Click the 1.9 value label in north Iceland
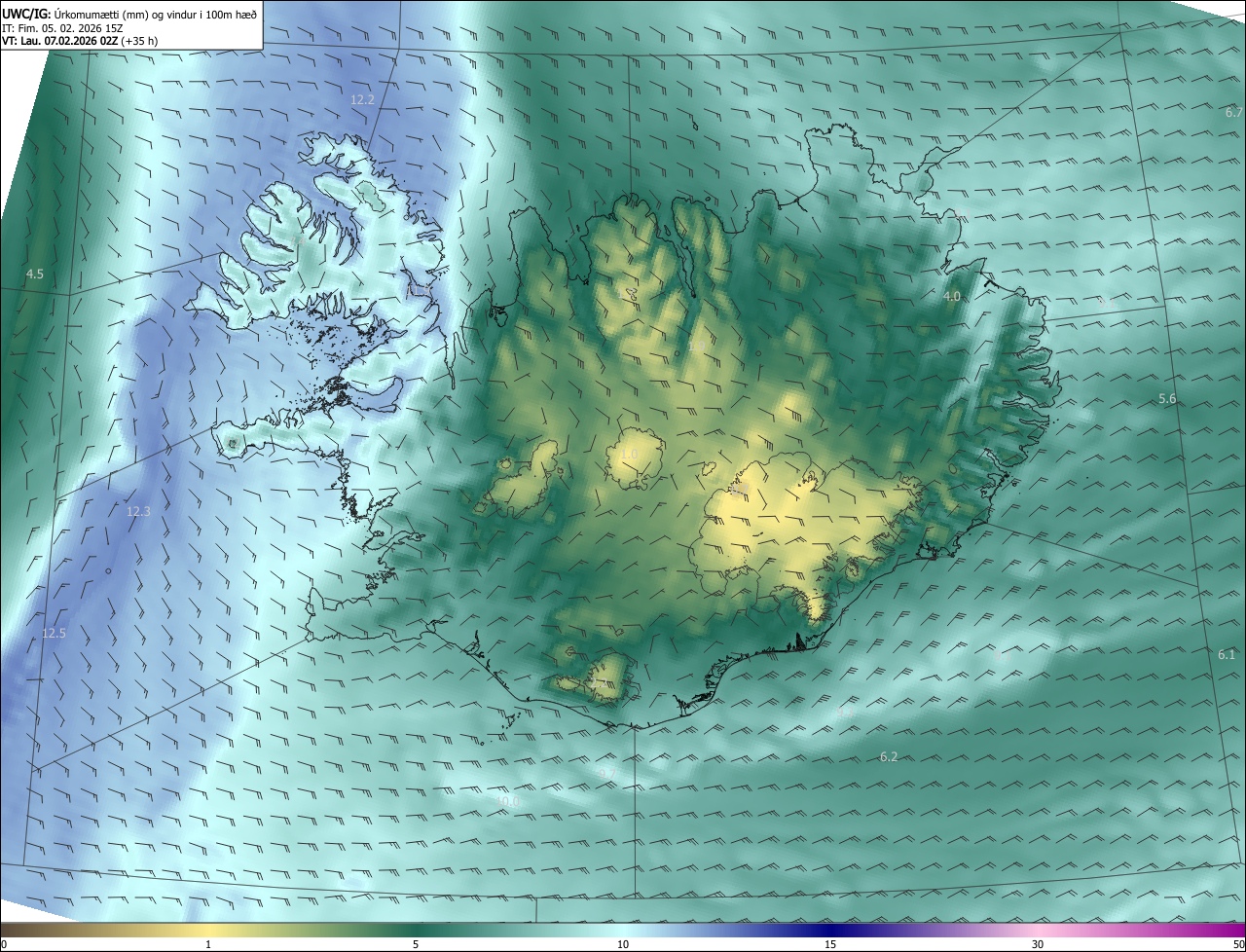 coord(697,346)
